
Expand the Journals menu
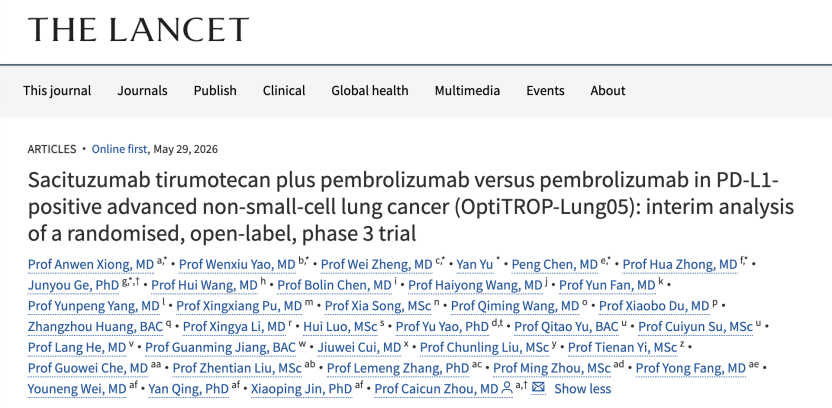click(142, 91)
